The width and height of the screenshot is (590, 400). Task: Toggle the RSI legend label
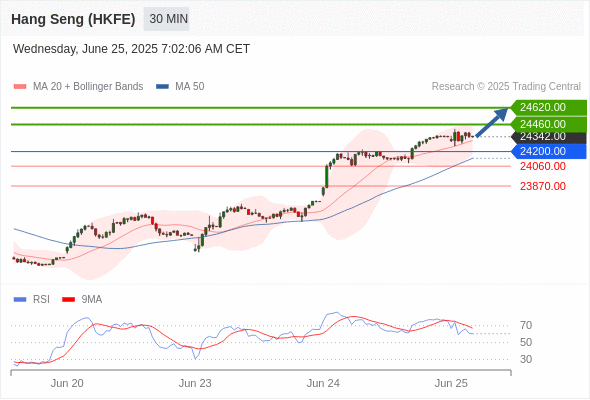41,300
